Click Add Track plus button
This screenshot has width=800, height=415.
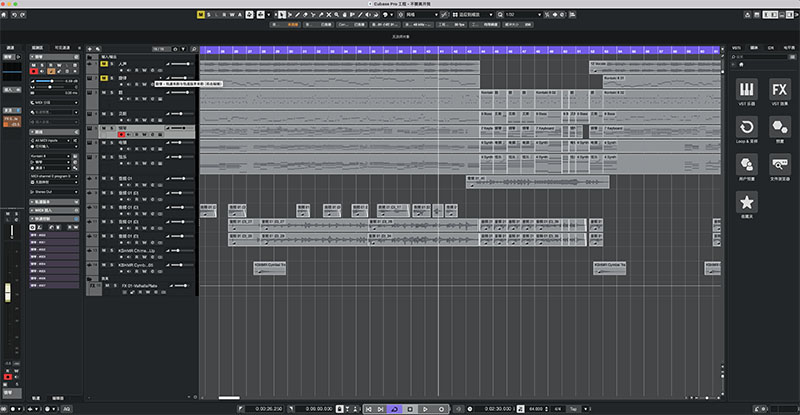click(x=90, y=49)
